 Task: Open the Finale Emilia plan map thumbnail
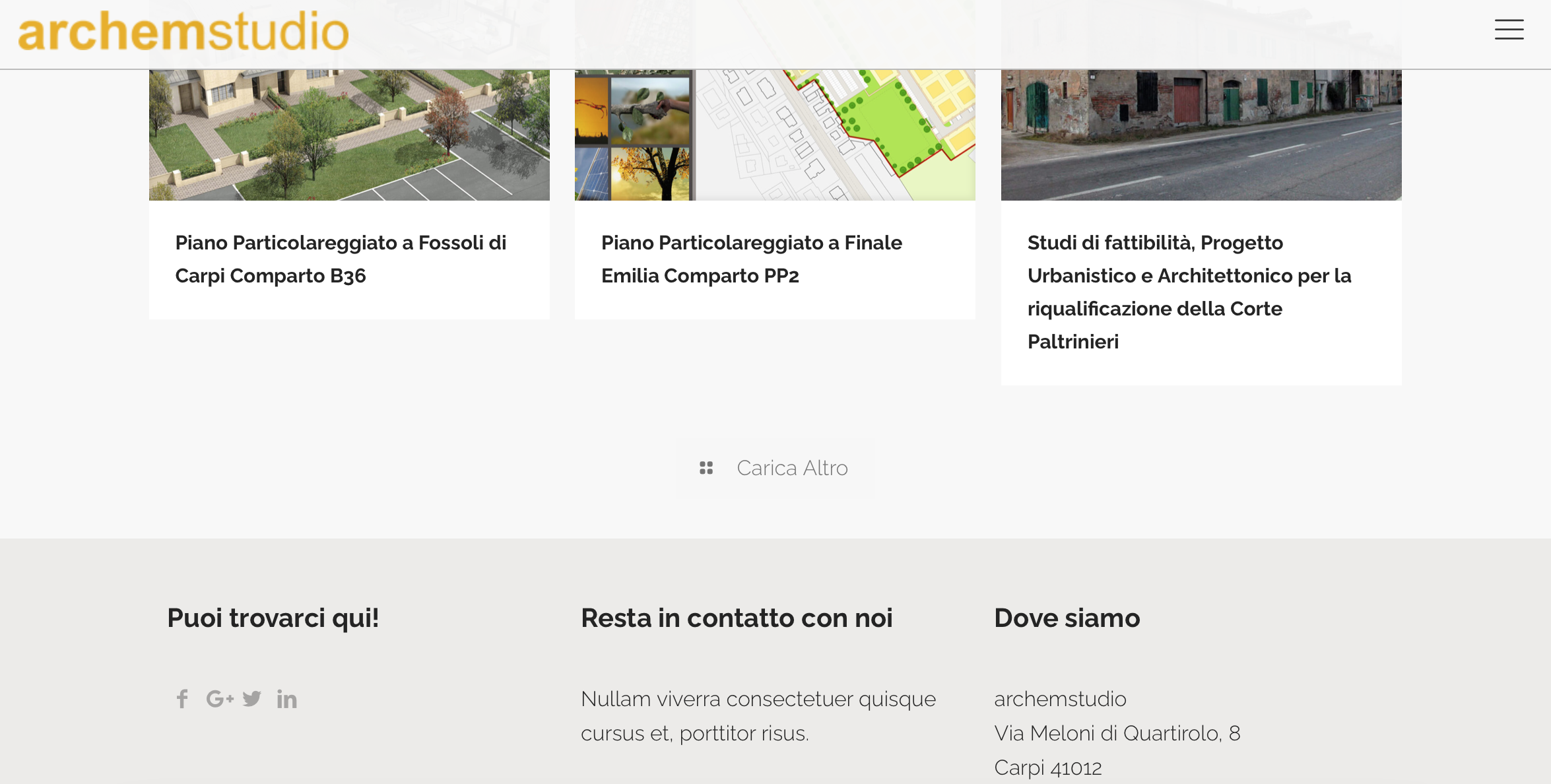click(775, 134)
